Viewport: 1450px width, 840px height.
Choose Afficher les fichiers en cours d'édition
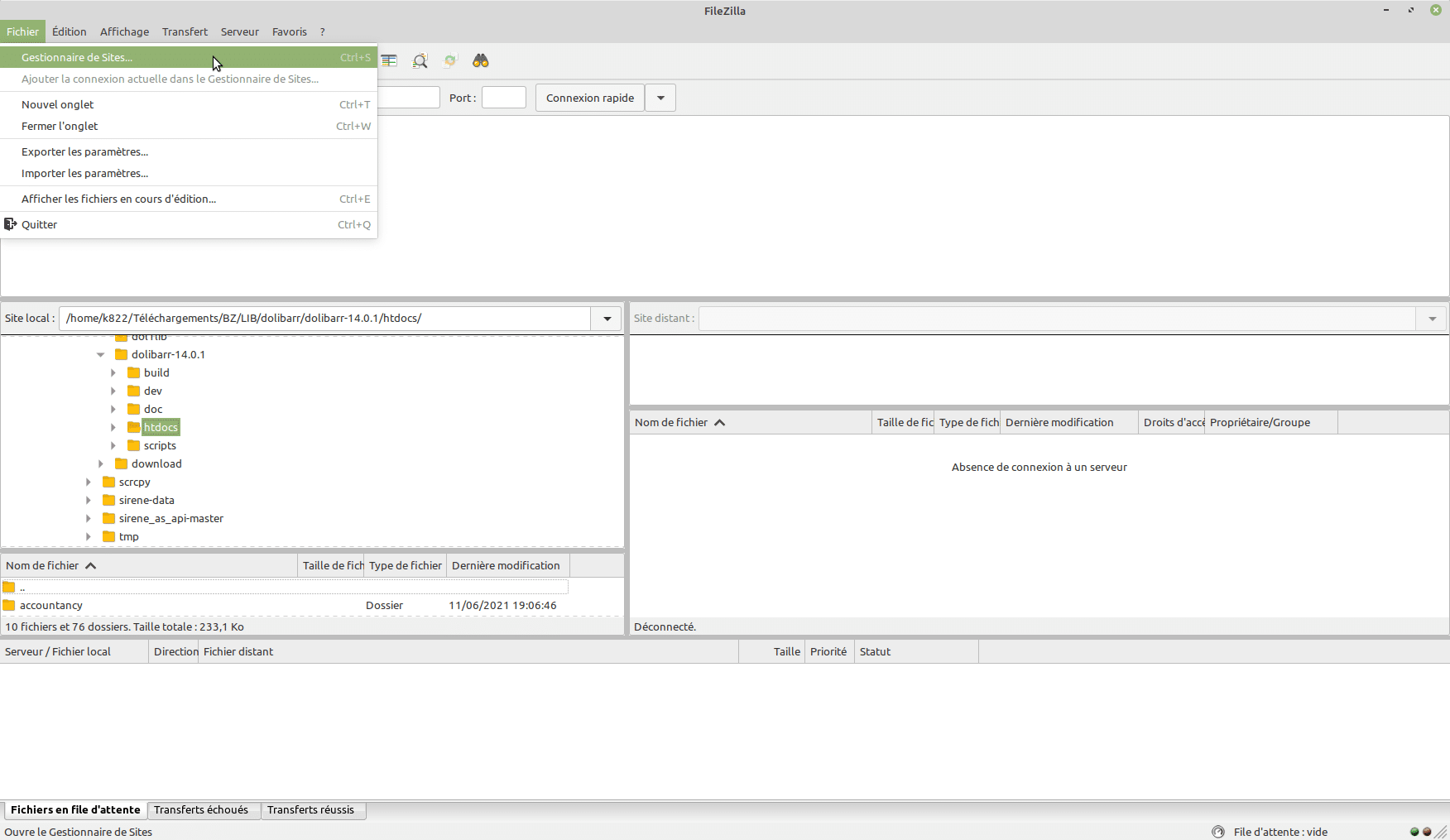pyautogui.click(x=189, y=199)
